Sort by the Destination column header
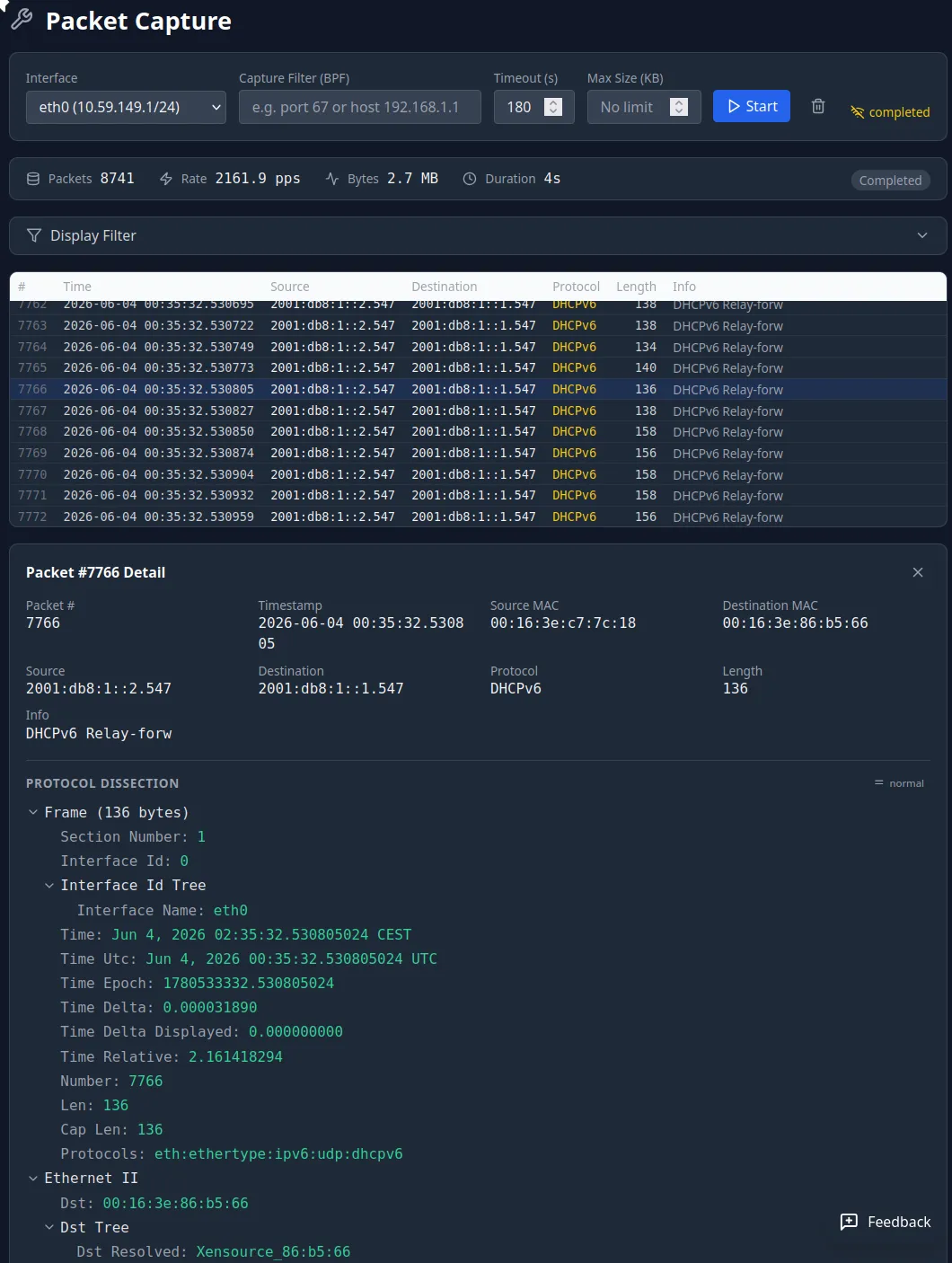 (445, 287)
